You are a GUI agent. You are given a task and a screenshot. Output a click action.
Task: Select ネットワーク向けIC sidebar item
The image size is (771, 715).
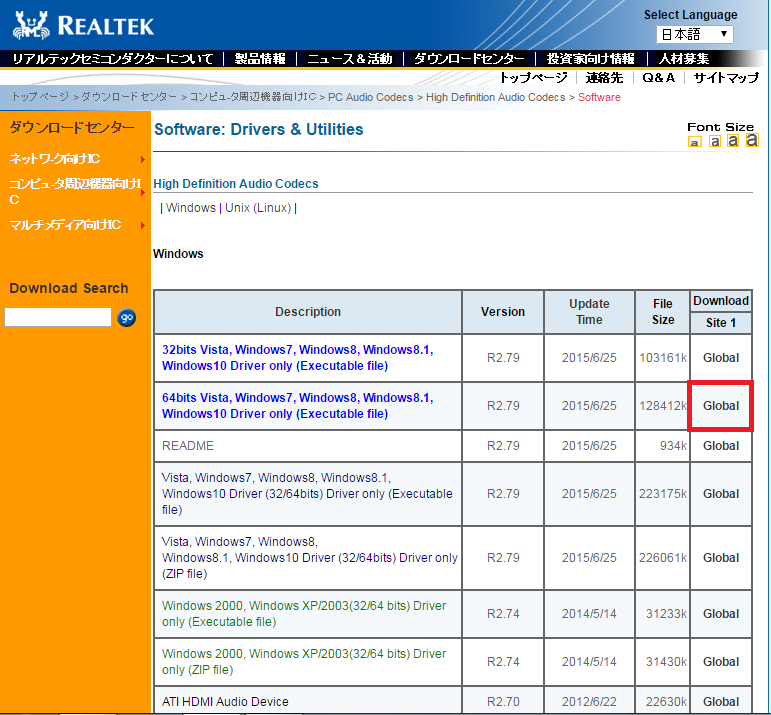tap(55, 159)
